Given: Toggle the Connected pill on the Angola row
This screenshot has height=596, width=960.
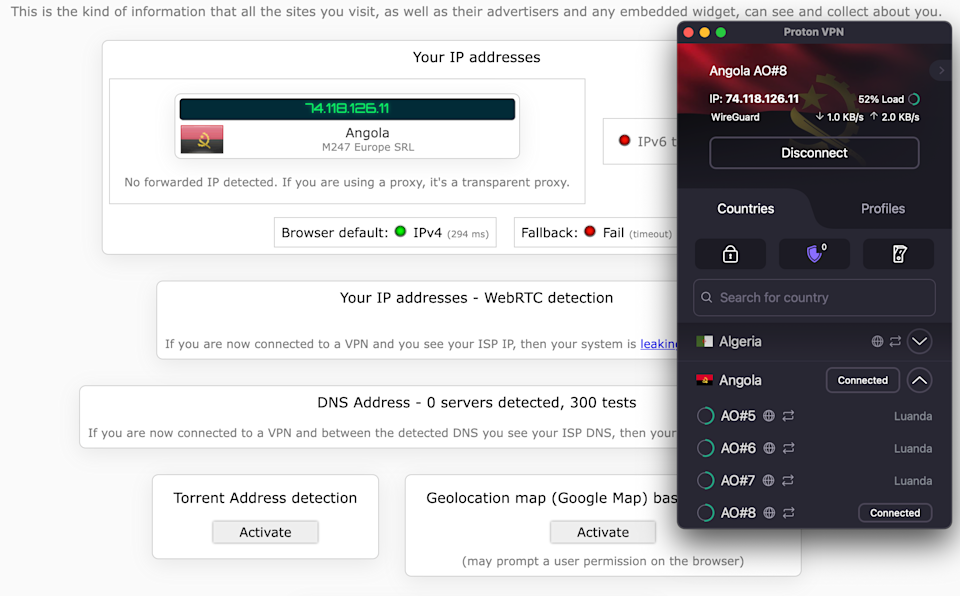Looking at the screenshot, I should click(862, 380).
